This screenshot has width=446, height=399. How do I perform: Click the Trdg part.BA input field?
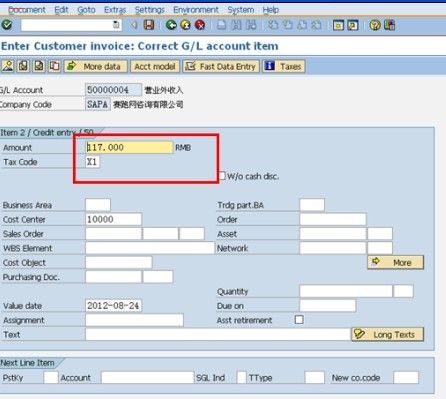pyautogui.click(x=312, y=205)
